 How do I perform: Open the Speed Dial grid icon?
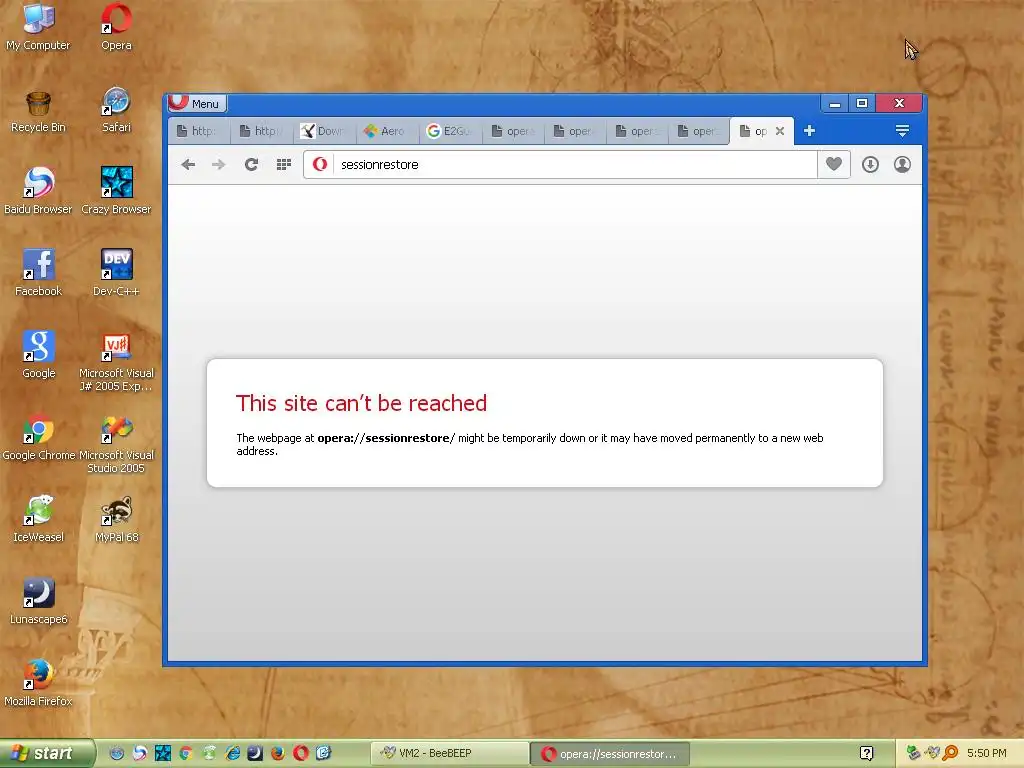283,165
